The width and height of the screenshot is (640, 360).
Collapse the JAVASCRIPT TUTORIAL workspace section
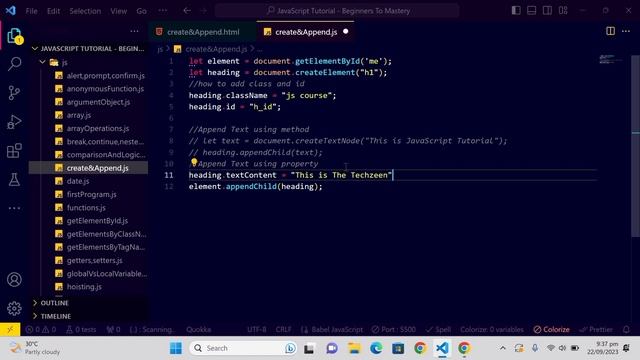click(88, 49)
